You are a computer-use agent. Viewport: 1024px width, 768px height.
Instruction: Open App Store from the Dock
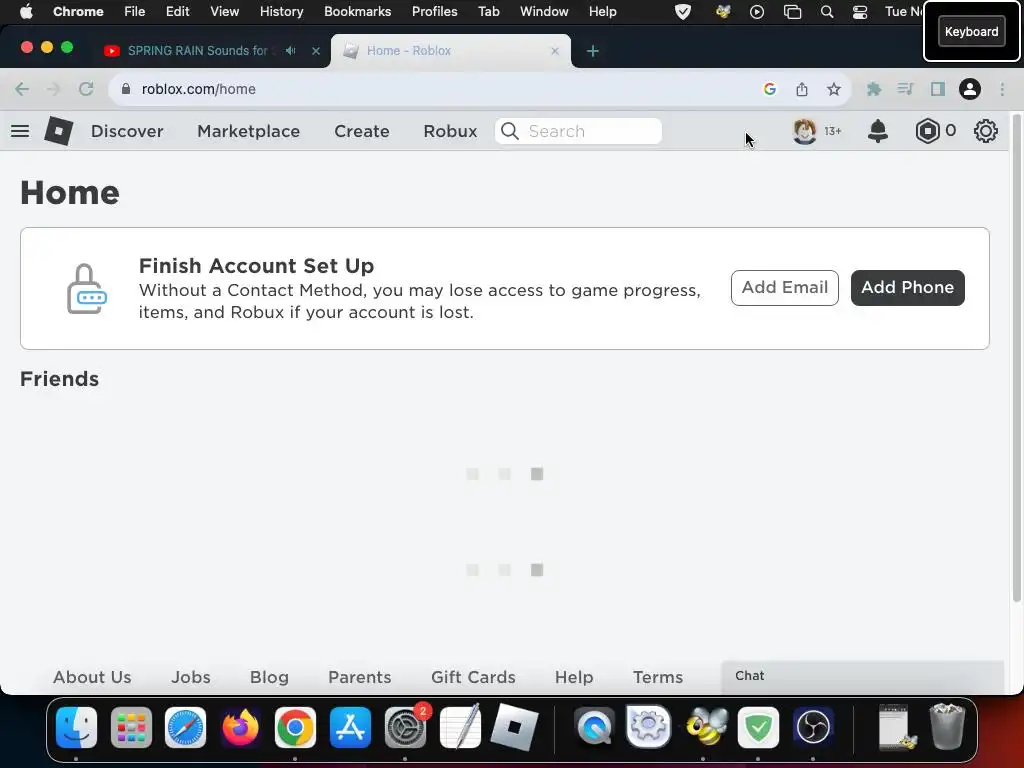click(351, 727)
